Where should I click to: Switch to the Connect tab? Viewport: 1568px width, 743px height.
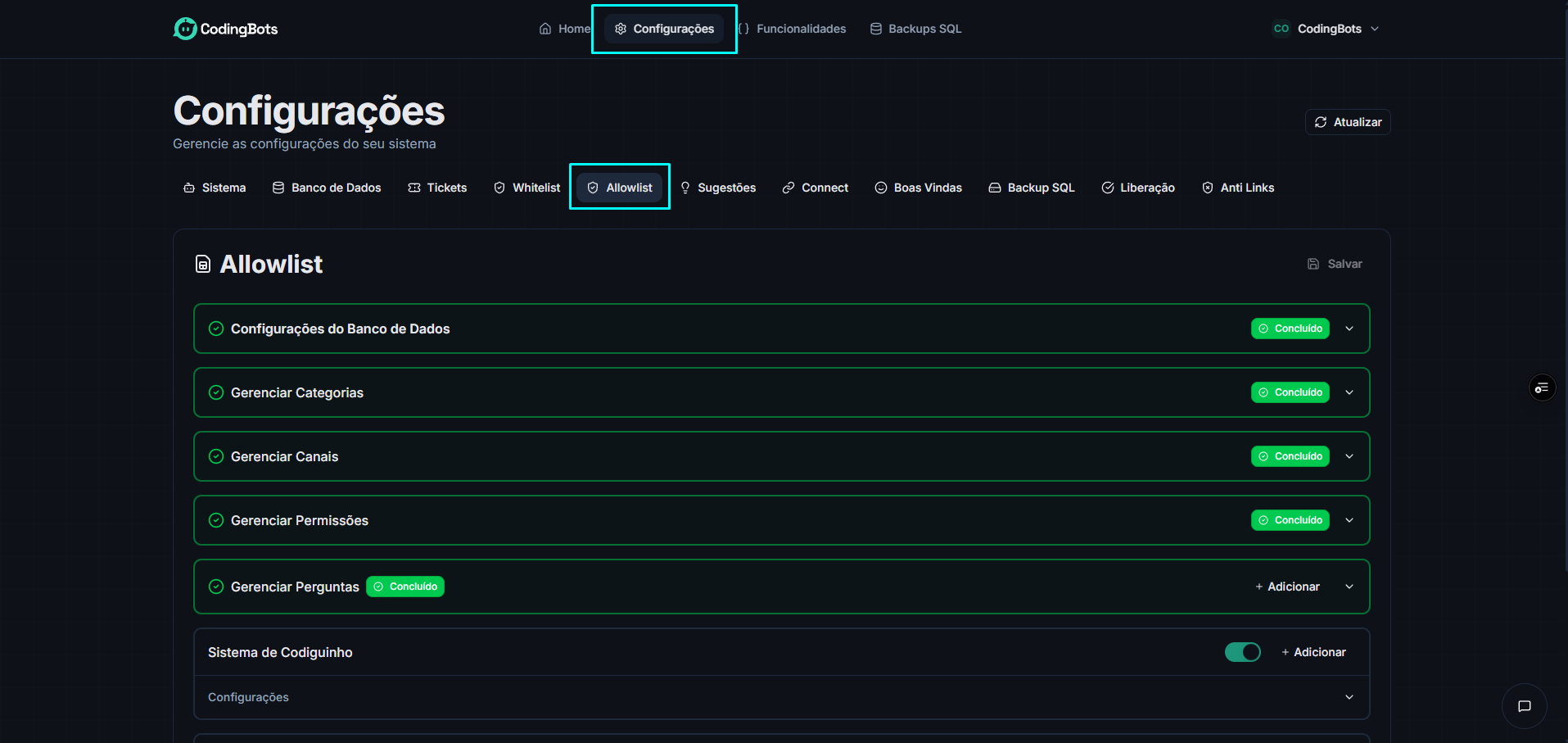(x=816, y=188)
